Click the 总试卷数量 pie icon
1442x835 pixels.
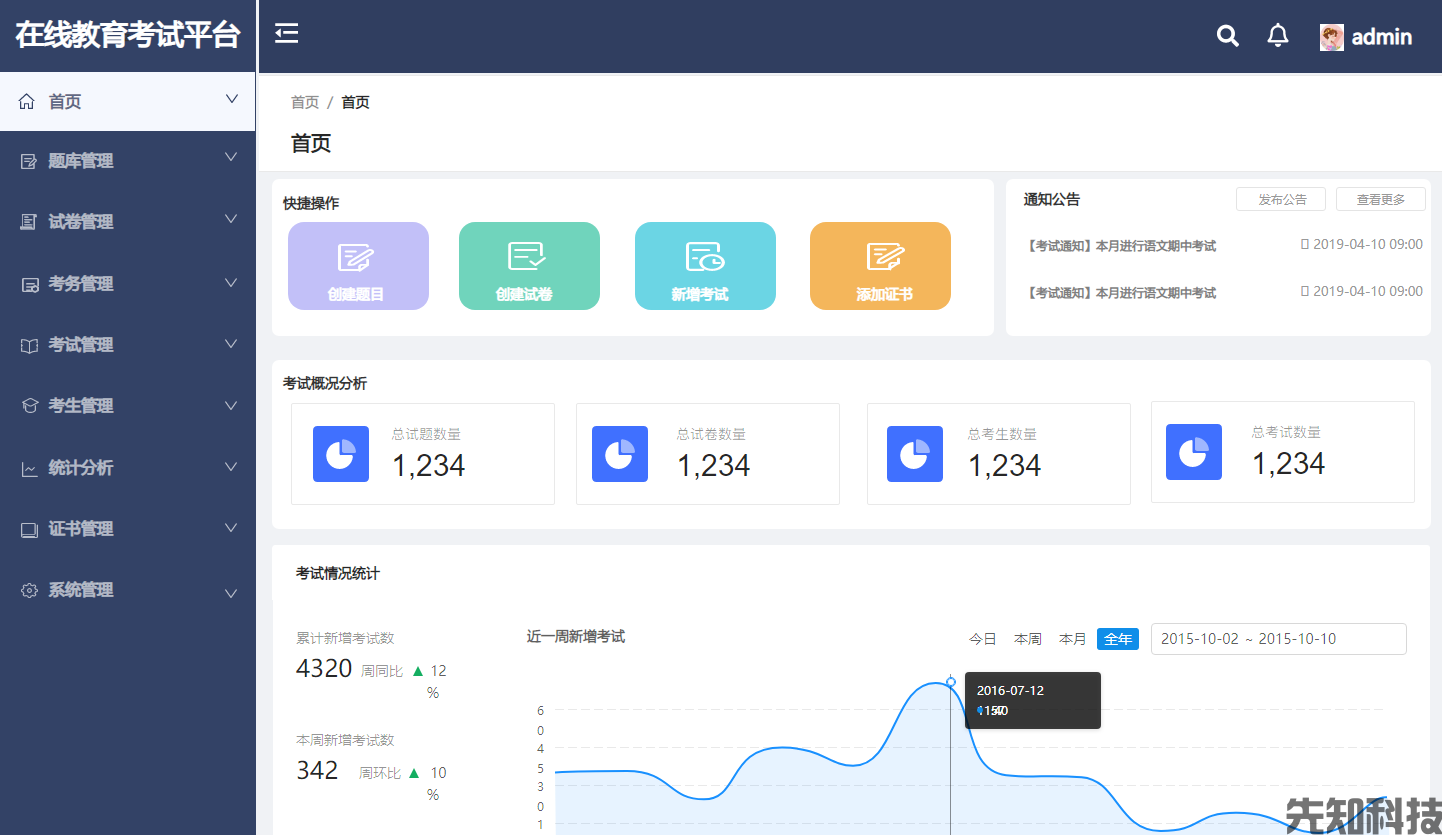pyautogui.click(x=620, y=454)
